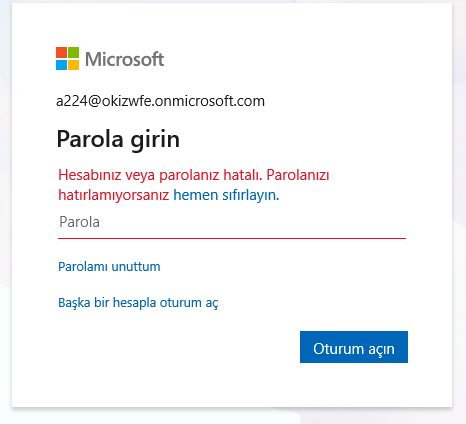466x424 pixels.
Task: Click the red underline of password field
Action: point(232,238)
